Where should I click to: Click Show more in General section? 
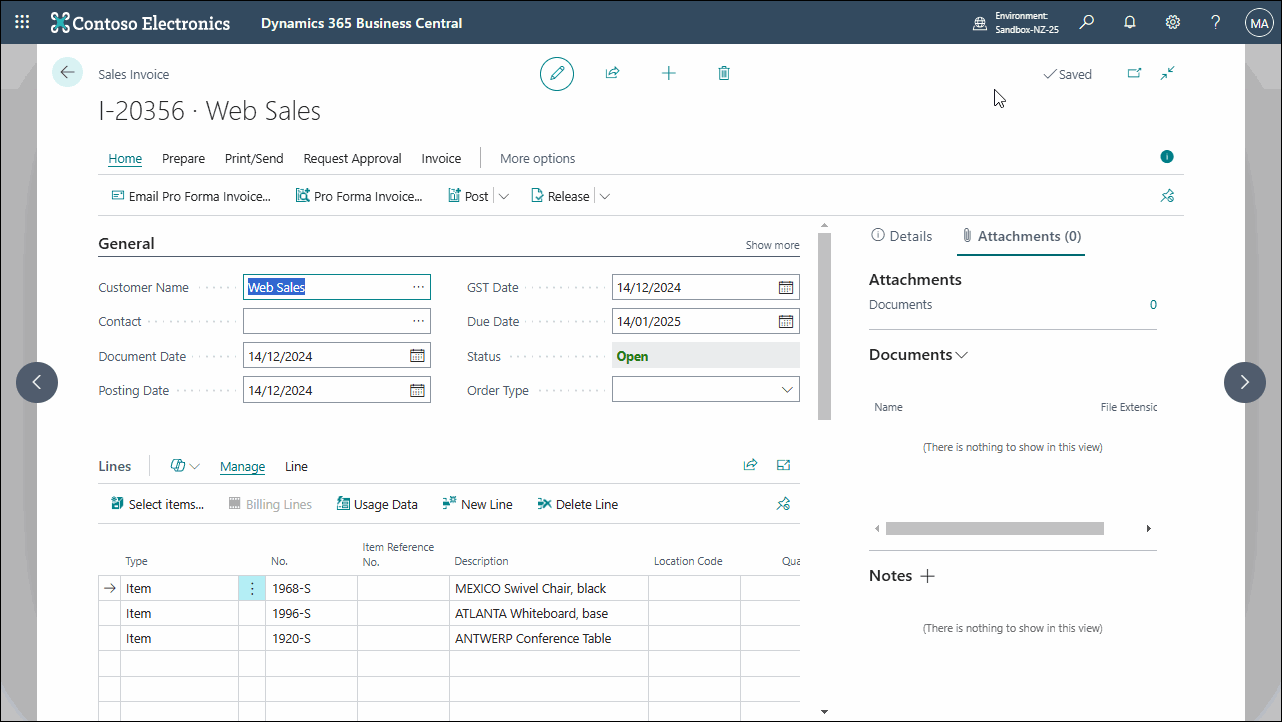[x=772, y=245]
